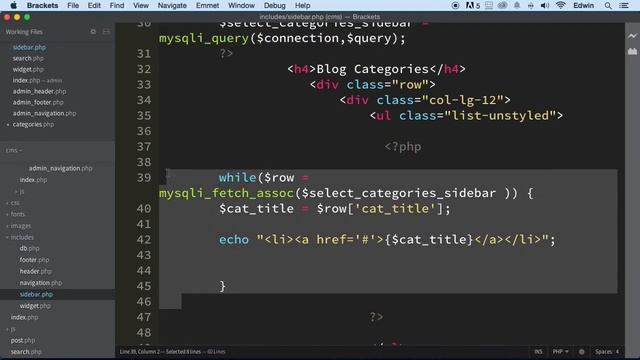
Task: Select sidebar.php in Working Files
Action: 29,47
